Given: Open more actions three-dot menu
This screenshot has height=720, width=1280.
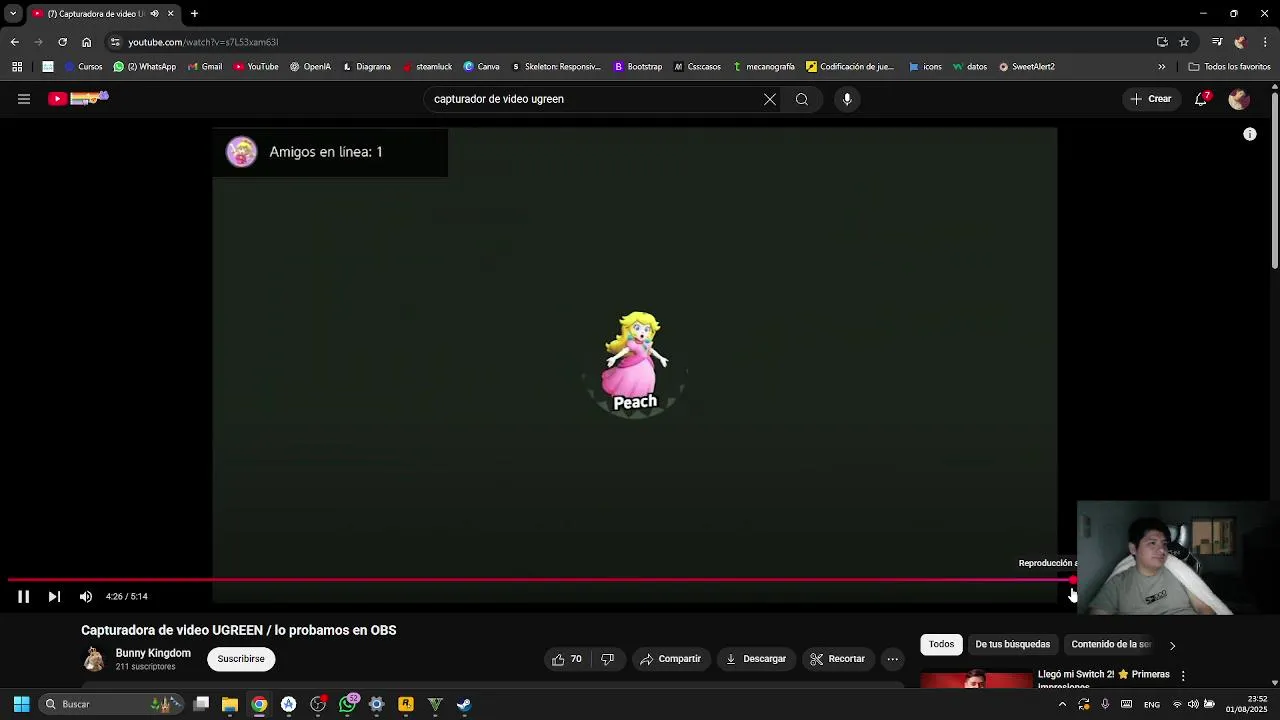Looking at the screenshot, I should coord(893,659).
